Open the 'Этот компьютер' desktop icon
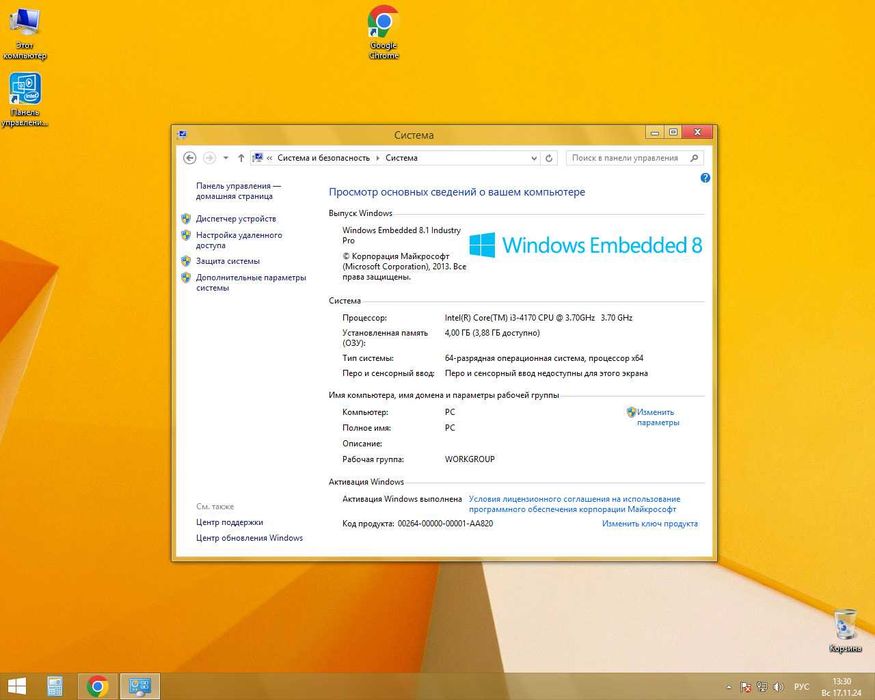The image size is (875, 700). (24, 33)
